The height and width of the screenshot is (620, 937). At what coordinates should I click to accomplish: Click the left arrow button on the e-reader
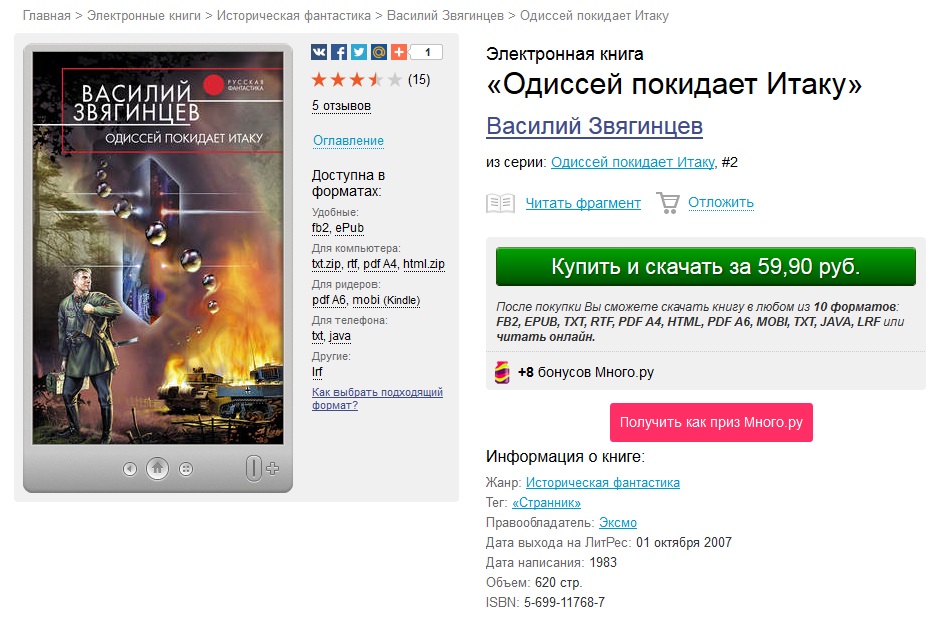pyautogui.click(x=130, y=469)
